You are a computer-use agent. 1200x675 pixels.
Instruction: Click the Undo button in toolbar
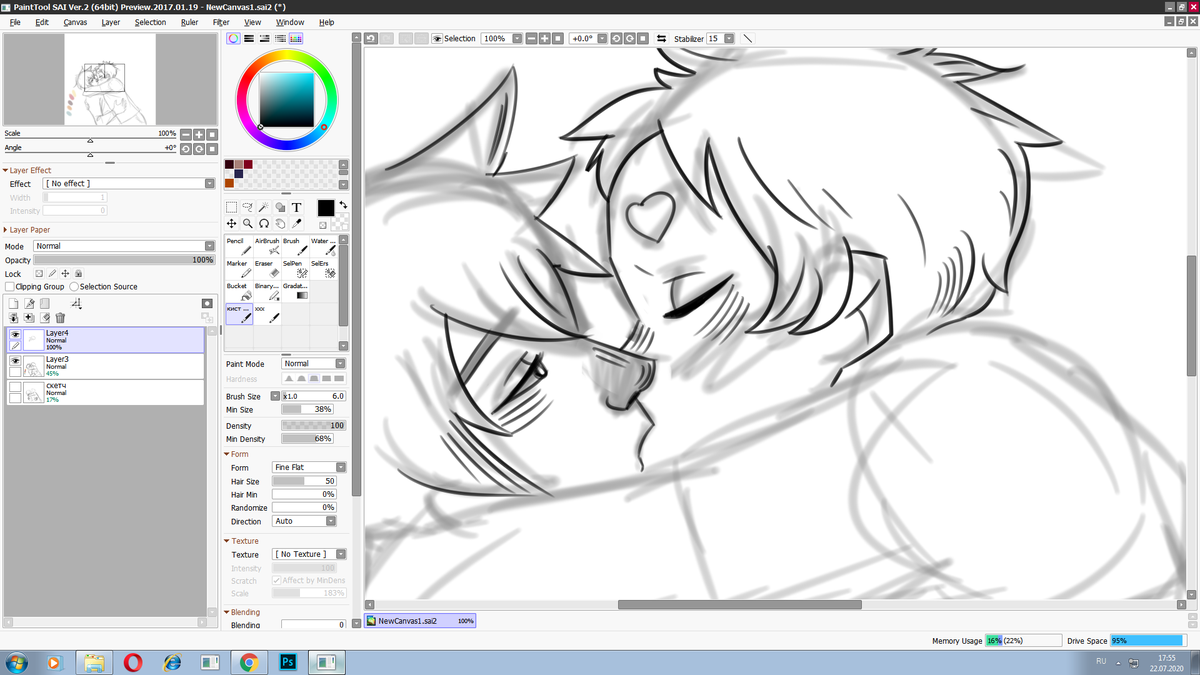click(371, 39)
